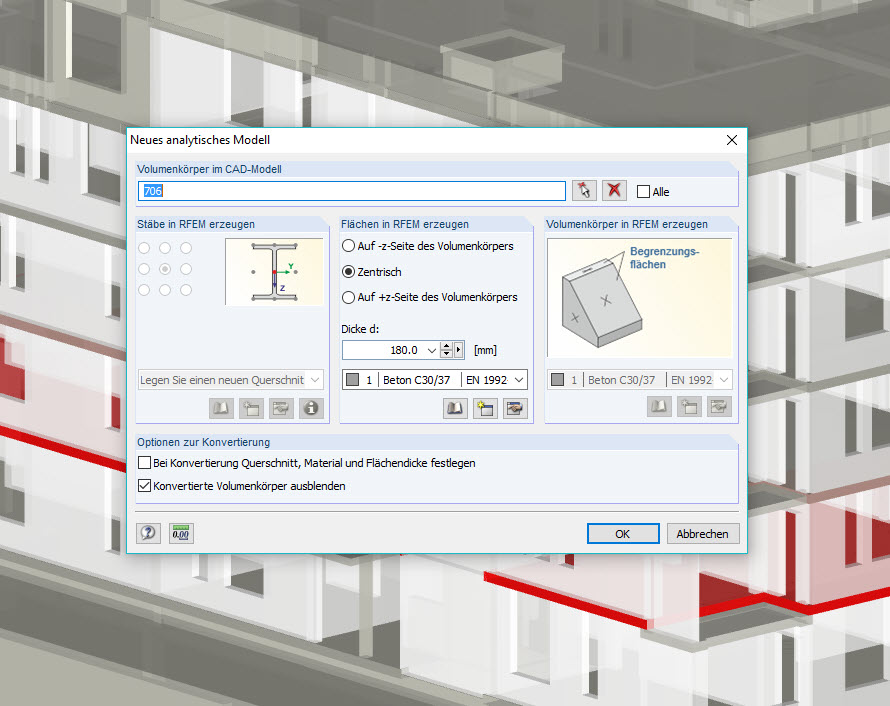Click the I-beam cross-section preview image
The height and width of the screenshot is (706, 890).
274,272
